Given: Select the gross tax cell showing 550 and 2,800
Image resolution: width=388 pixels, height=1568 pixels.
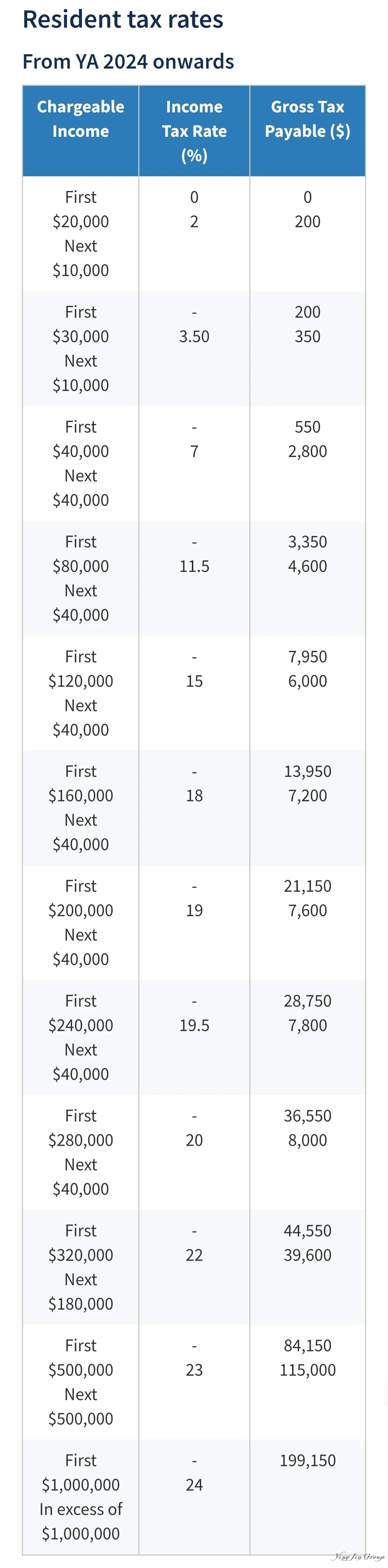Looking at the screenshot, I should (x=308, y=464).
